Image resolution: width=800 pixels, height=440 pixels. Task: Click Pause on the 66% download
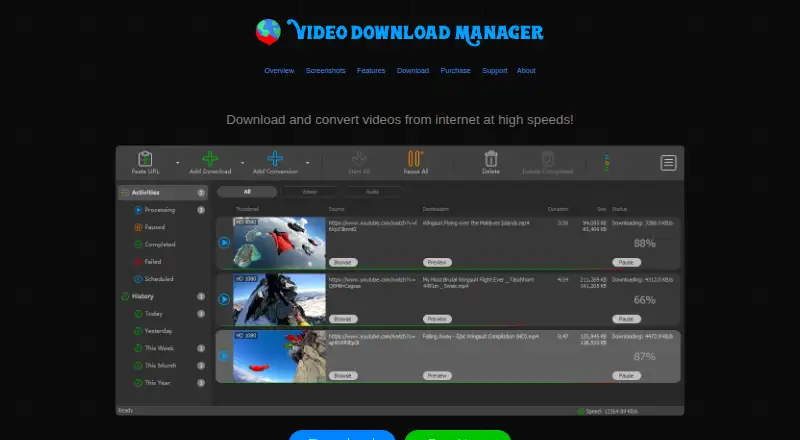[x=626, y=319]
